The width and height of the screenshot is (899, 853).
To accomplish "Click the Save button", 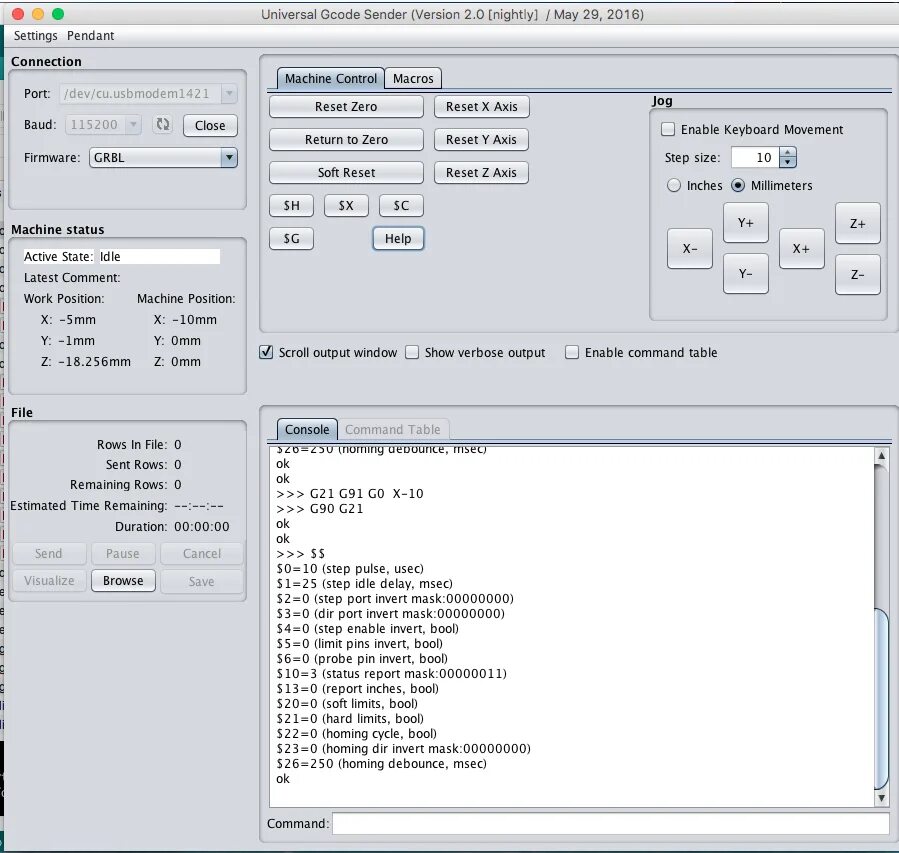I will click(202, 581).
